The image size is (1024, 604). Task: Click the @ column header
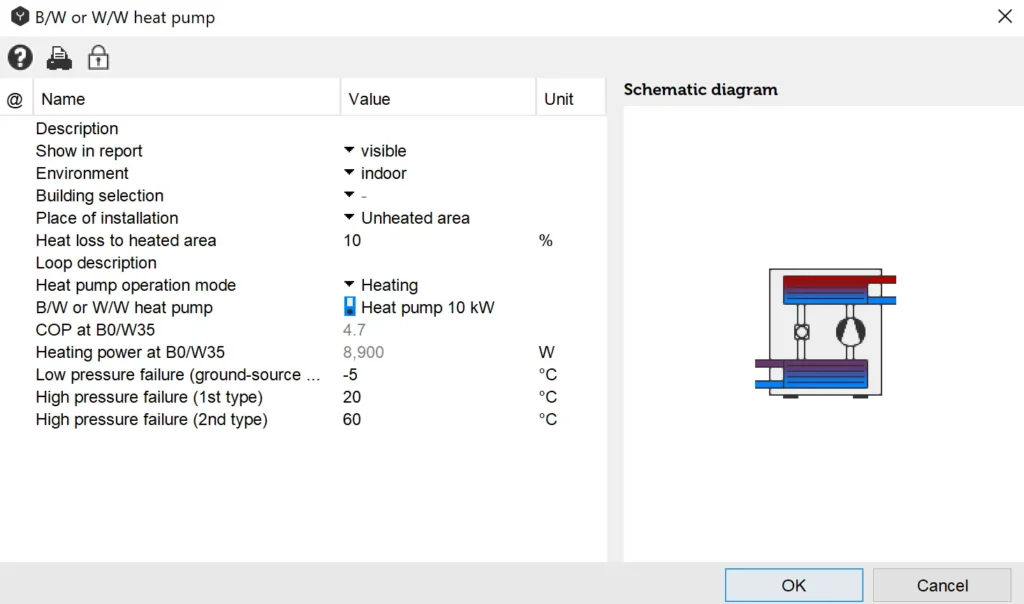click(15, 99)
